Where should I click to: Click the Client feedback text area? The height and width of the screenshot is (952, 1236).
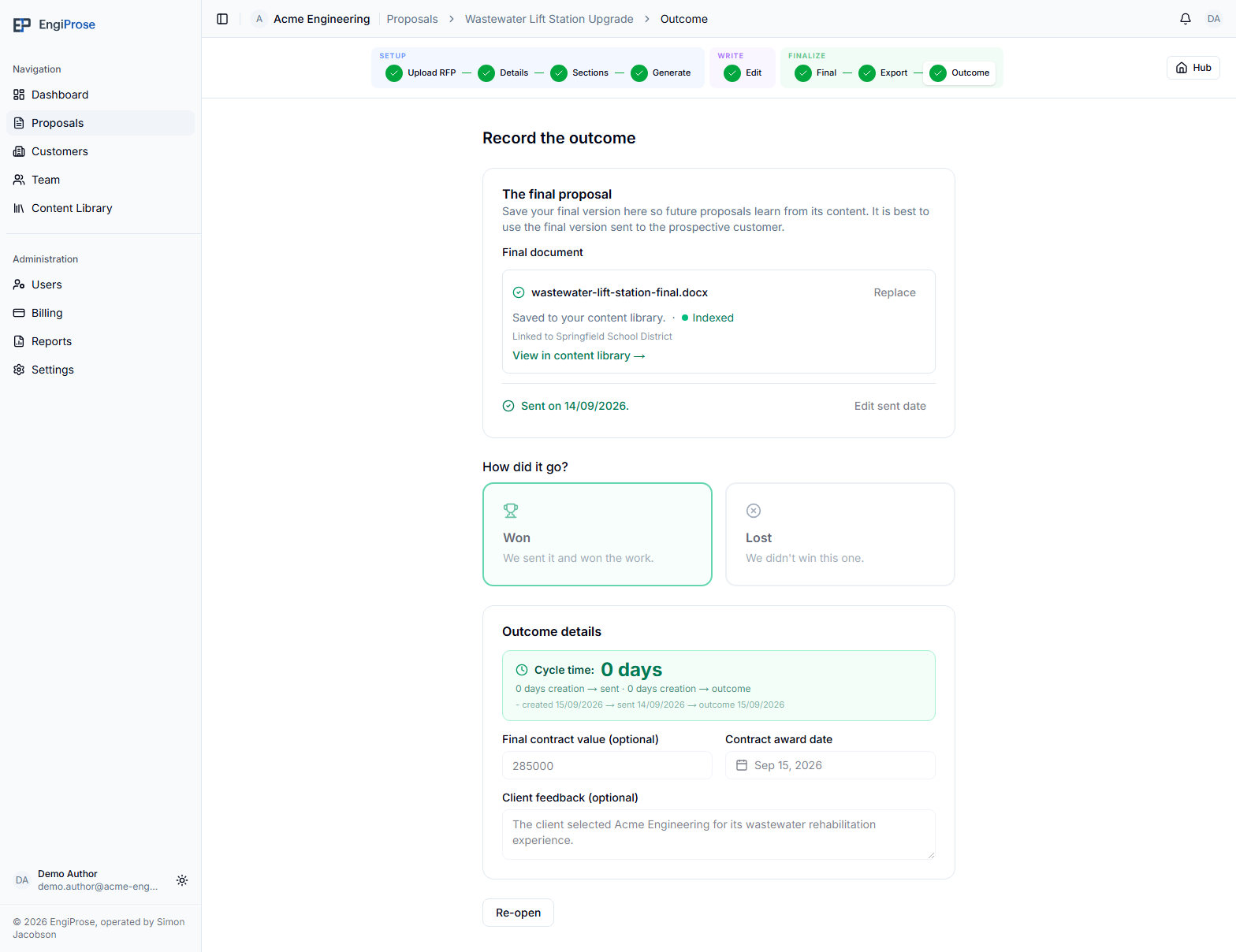pos(719,835)
